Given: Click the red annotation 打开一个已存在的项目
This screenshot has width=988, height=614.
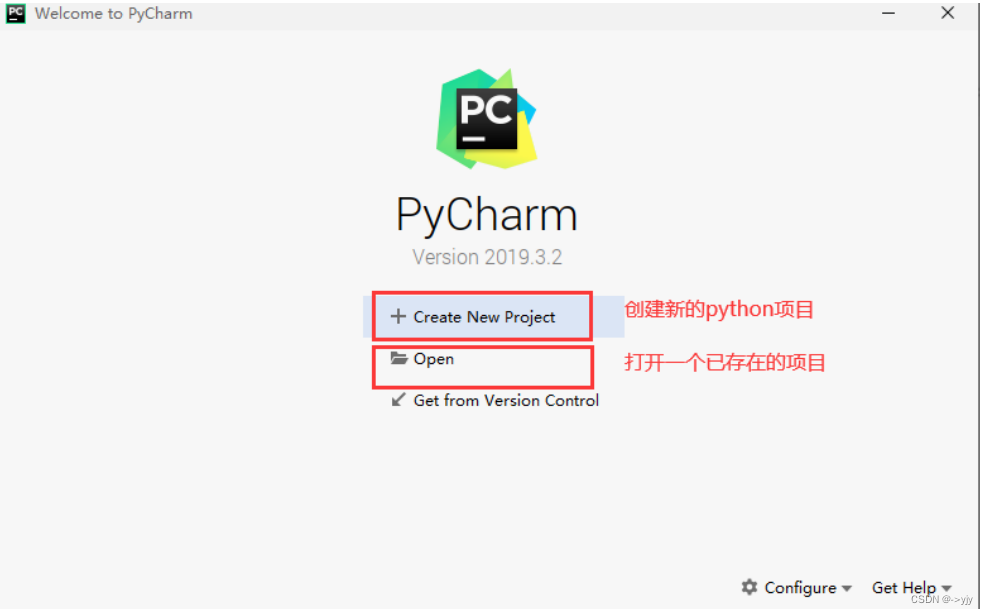Looking at the screenshot, I should 725,362.
